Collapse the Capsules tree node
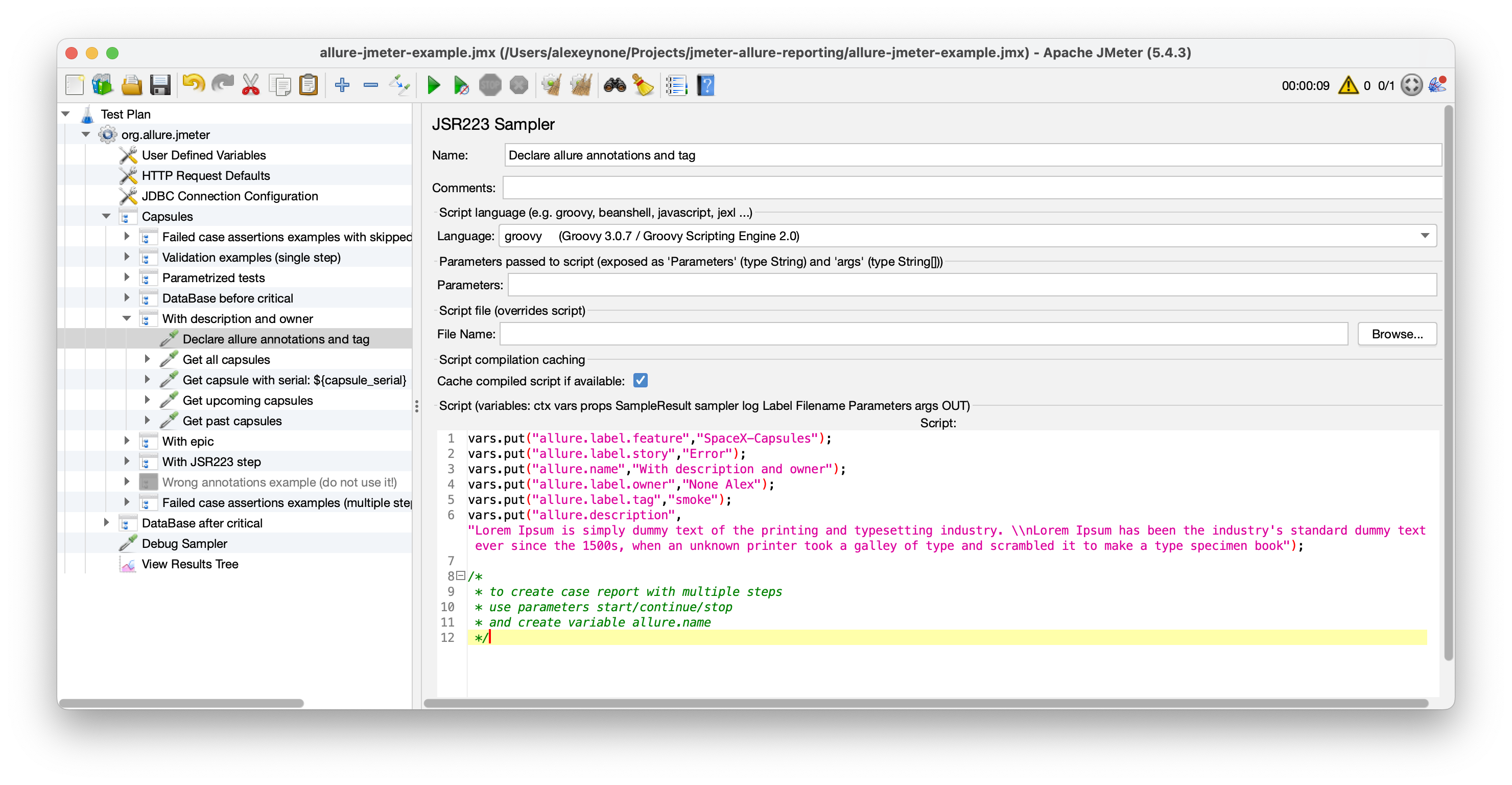Screen dimensions: 1512x785 click(x=106, y=216)
